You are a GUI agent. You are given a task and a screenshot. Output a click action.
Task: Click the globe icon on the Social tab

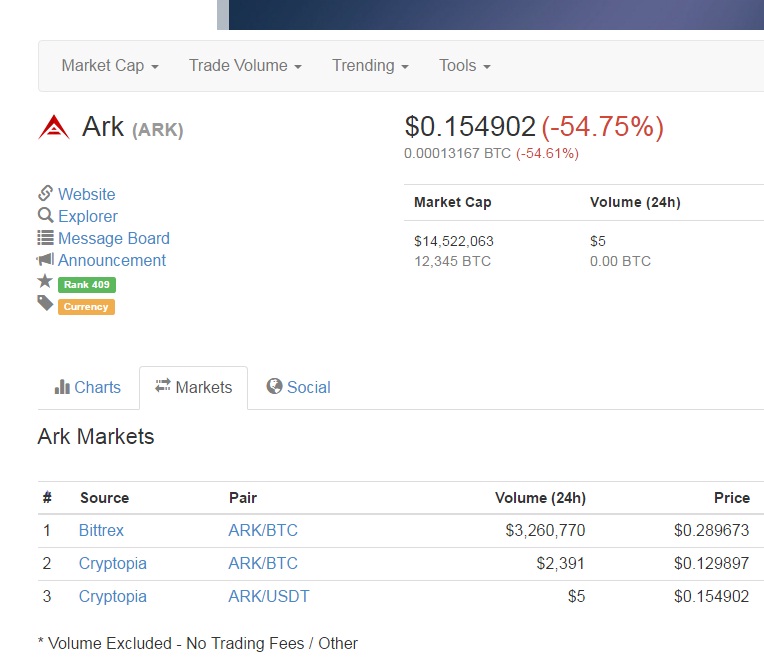pyautogui.click(x=274, y=386)
